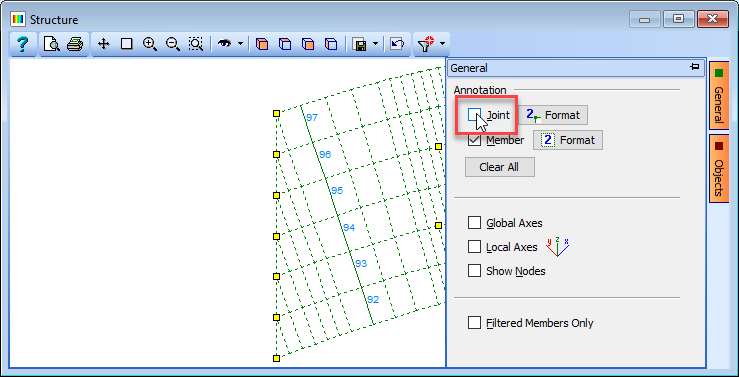Select the pan (four-arrow) tool
This screenshot has width=739, height=377.
tap(103, 44)
